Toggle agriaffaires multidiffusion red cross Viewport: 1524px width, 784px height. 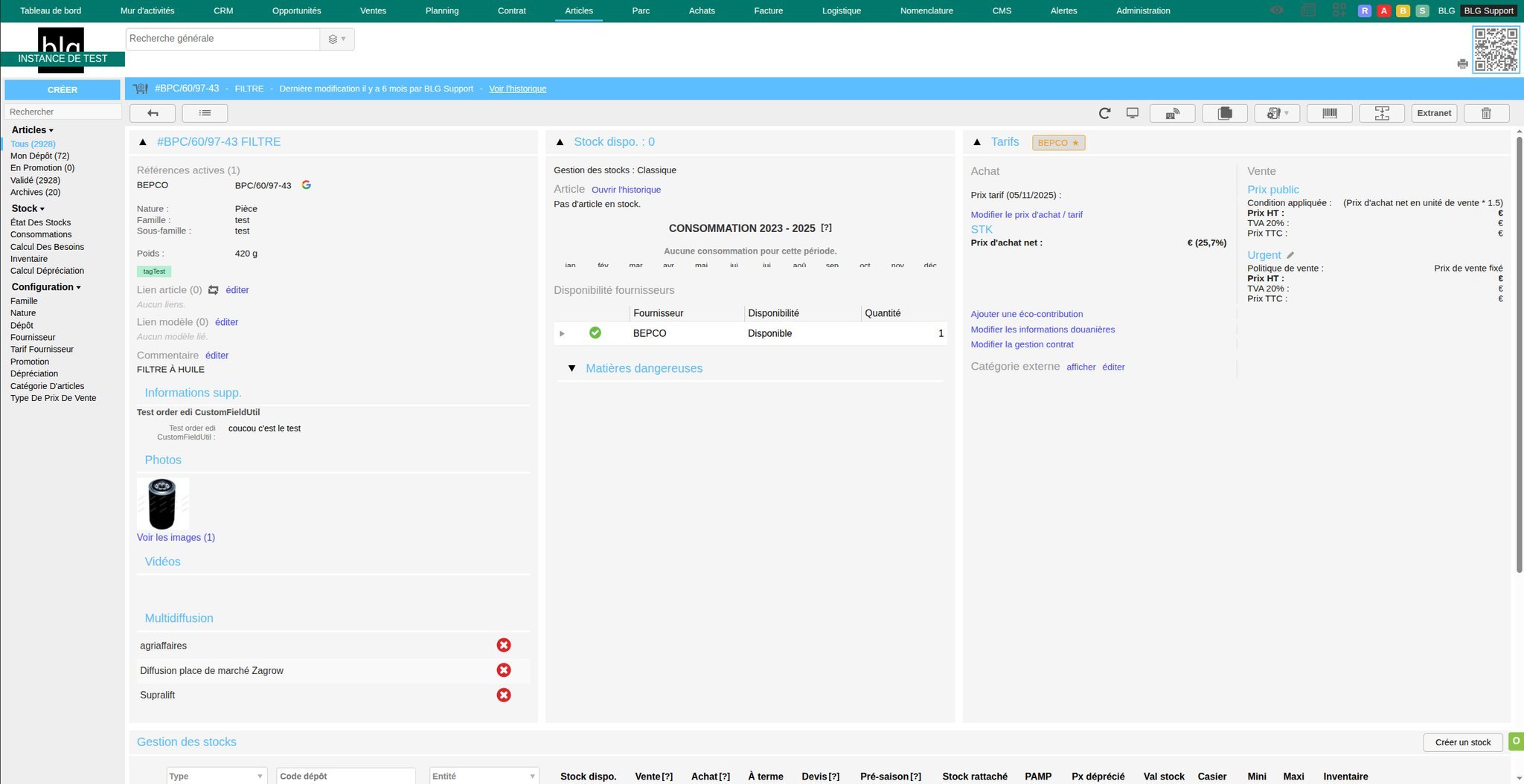pyautogui.click(x=504, y=646)
